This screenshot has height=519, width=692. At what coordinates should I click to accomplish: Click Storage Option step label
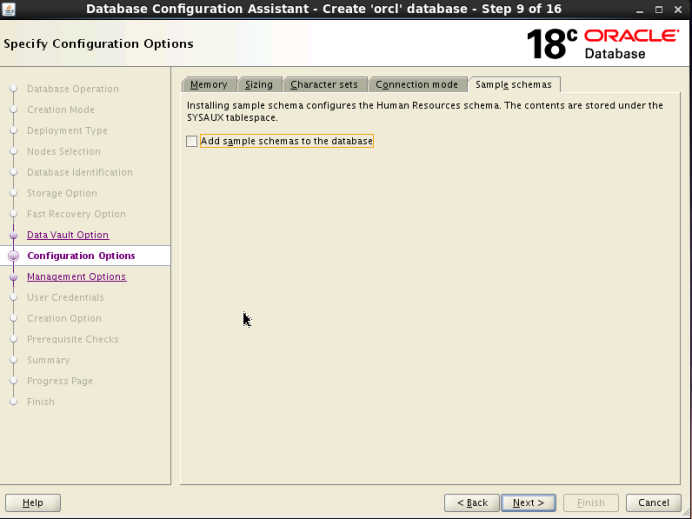coord(62,193)
